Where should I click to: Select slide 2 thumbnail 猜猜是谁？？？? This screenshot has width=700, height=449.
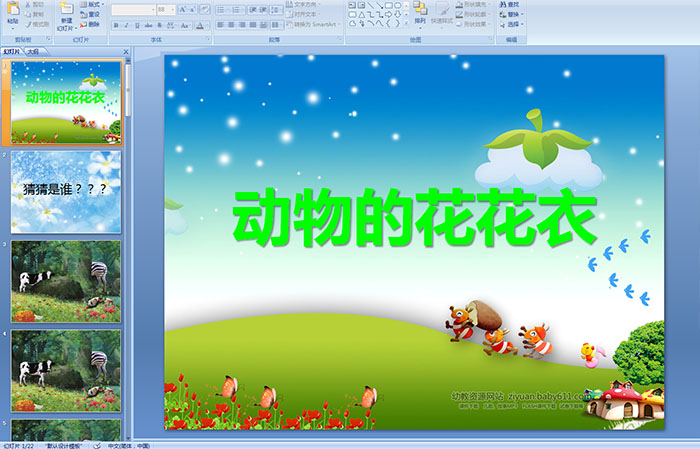66,191
